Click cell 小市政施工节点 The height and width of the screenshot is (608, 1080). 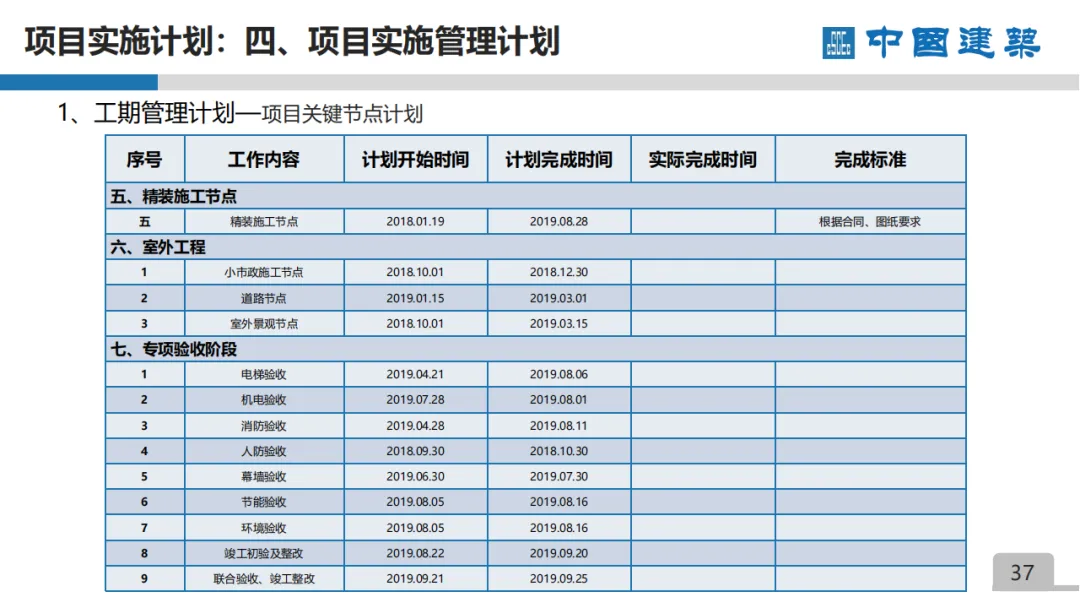tap(264, 273)
